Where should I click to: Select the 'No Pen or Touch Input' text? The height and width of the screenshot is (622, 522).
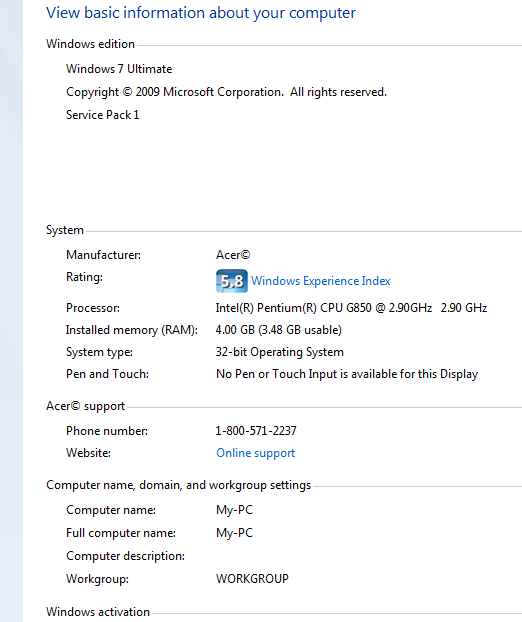click(x=347, y=374)
